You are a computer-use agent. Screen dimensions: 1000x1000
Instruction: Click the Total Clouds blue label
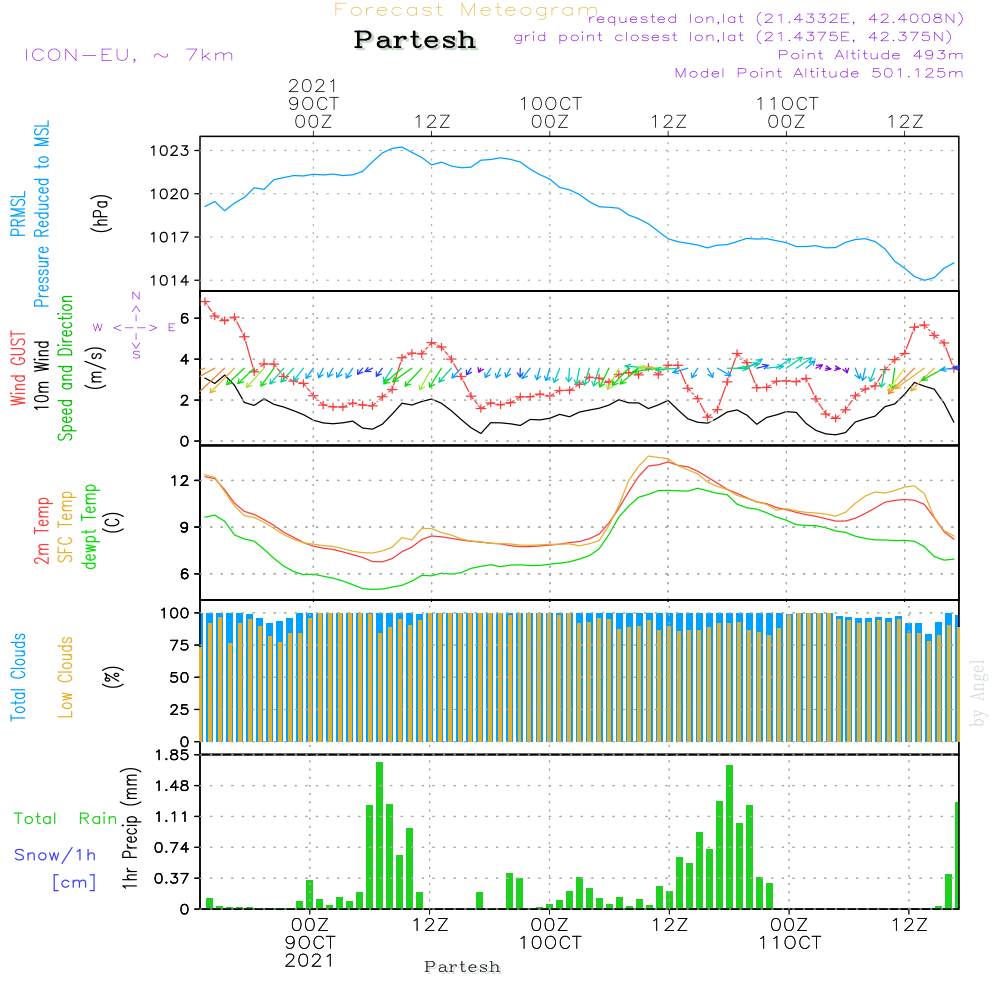tap(18, 677)
